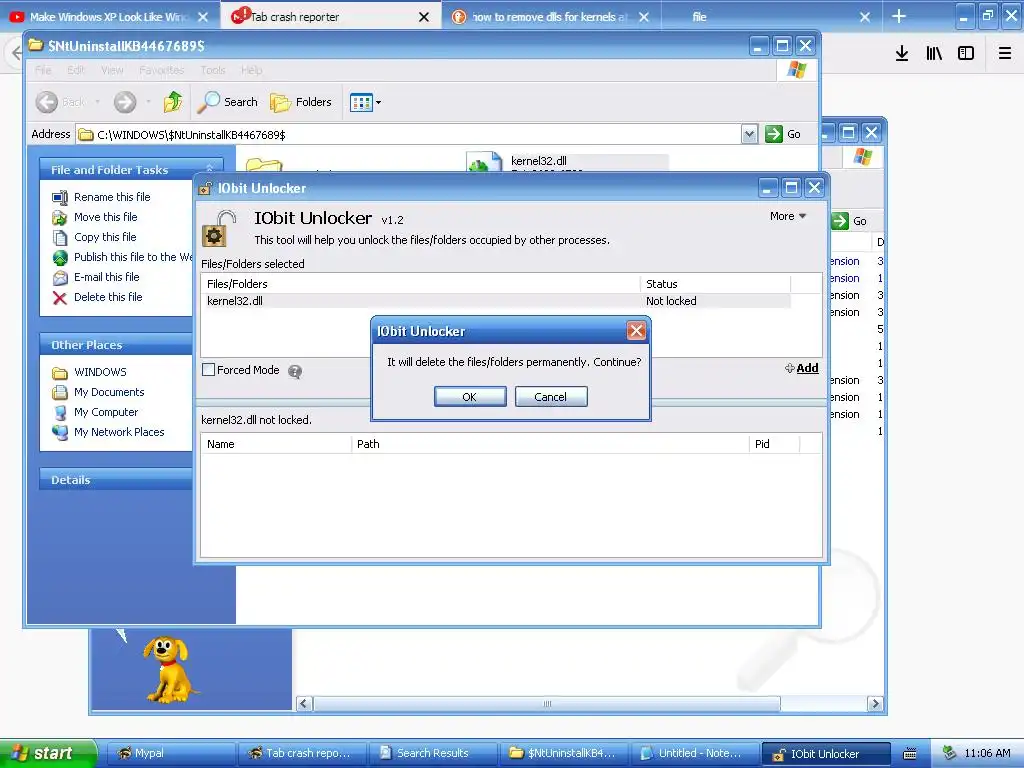Click the Windows start button
The image size is (1024, 768).
(x=48, y=753)
